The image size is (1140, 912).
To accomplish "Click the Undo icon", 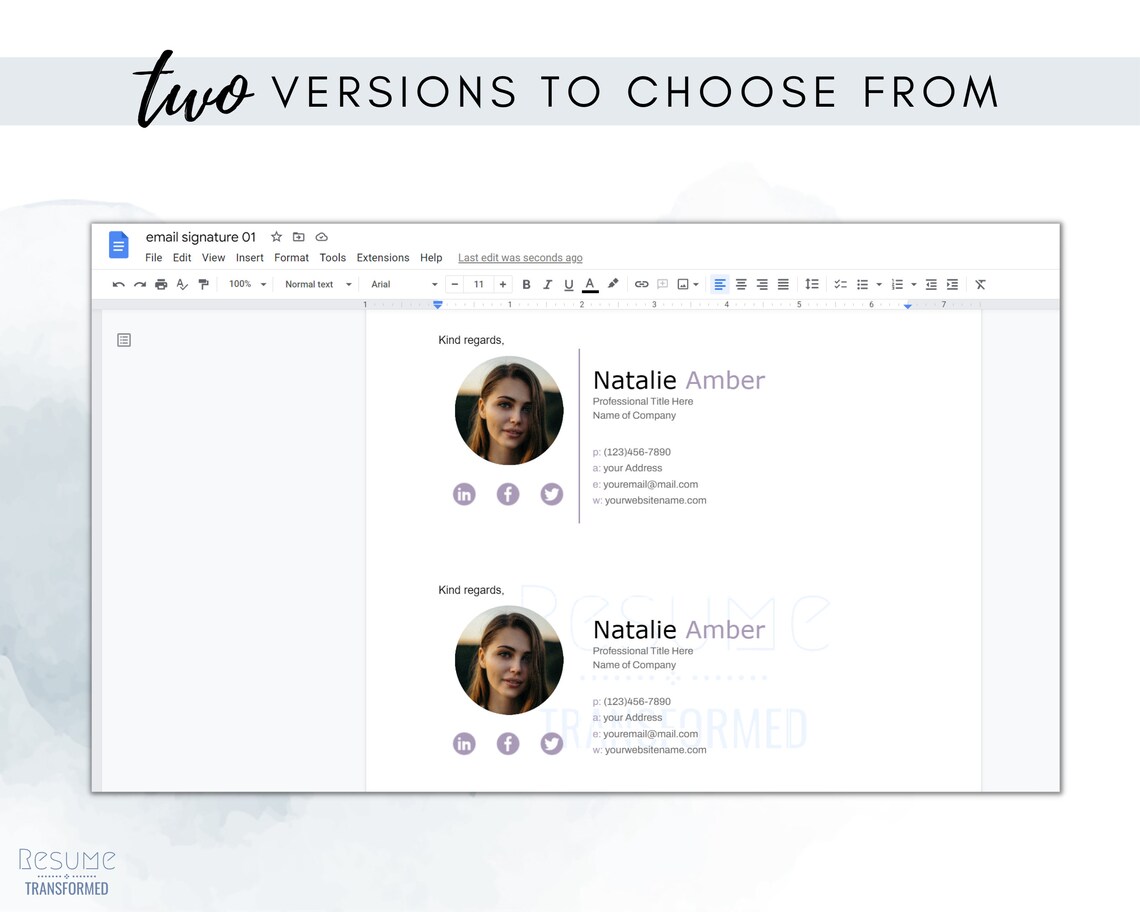I will (x=116, y=284).
